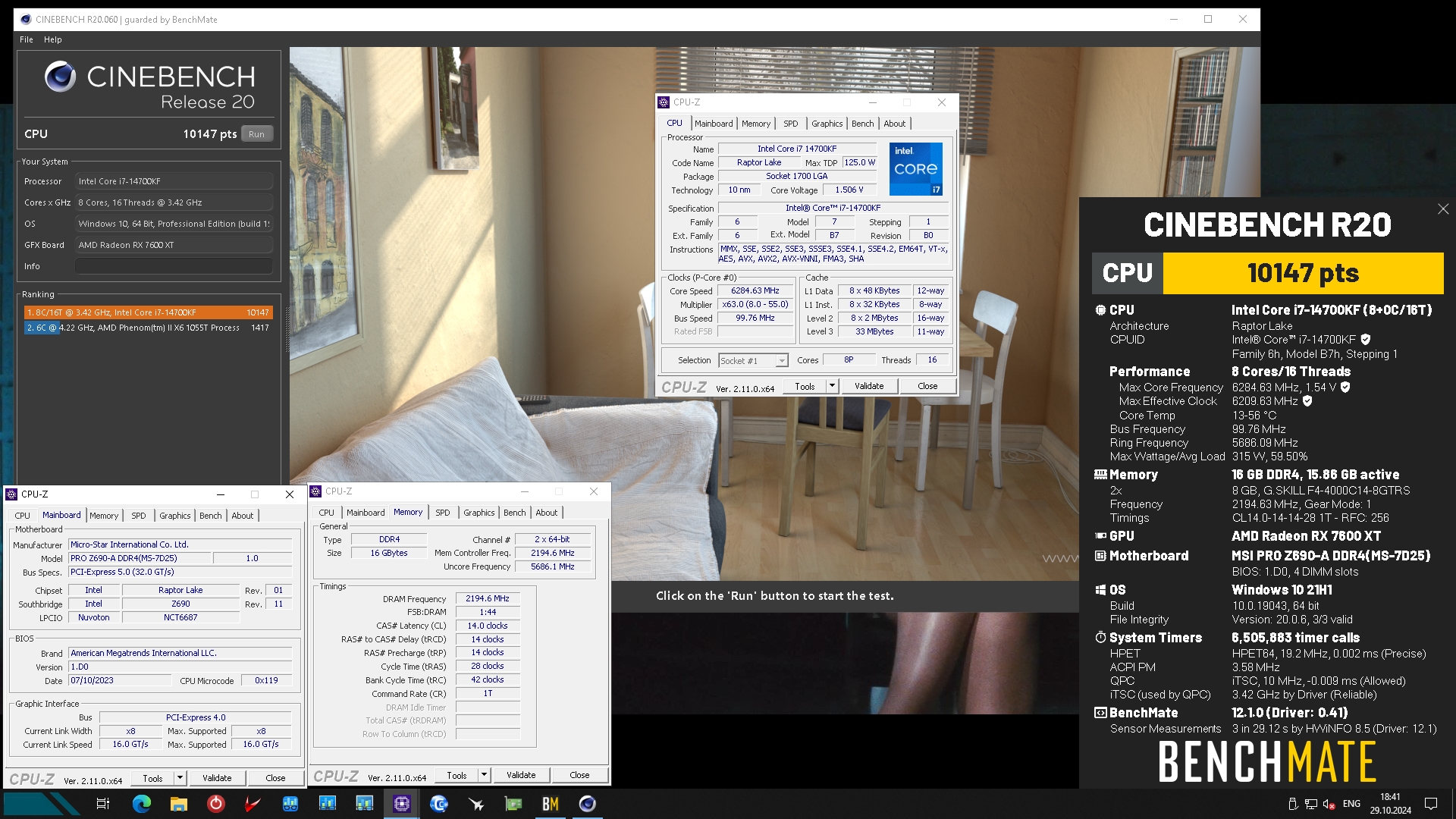The image size is (1456, 819).
Task: Click the yellow 10147 pts score banner
Action: point(1303,273)
